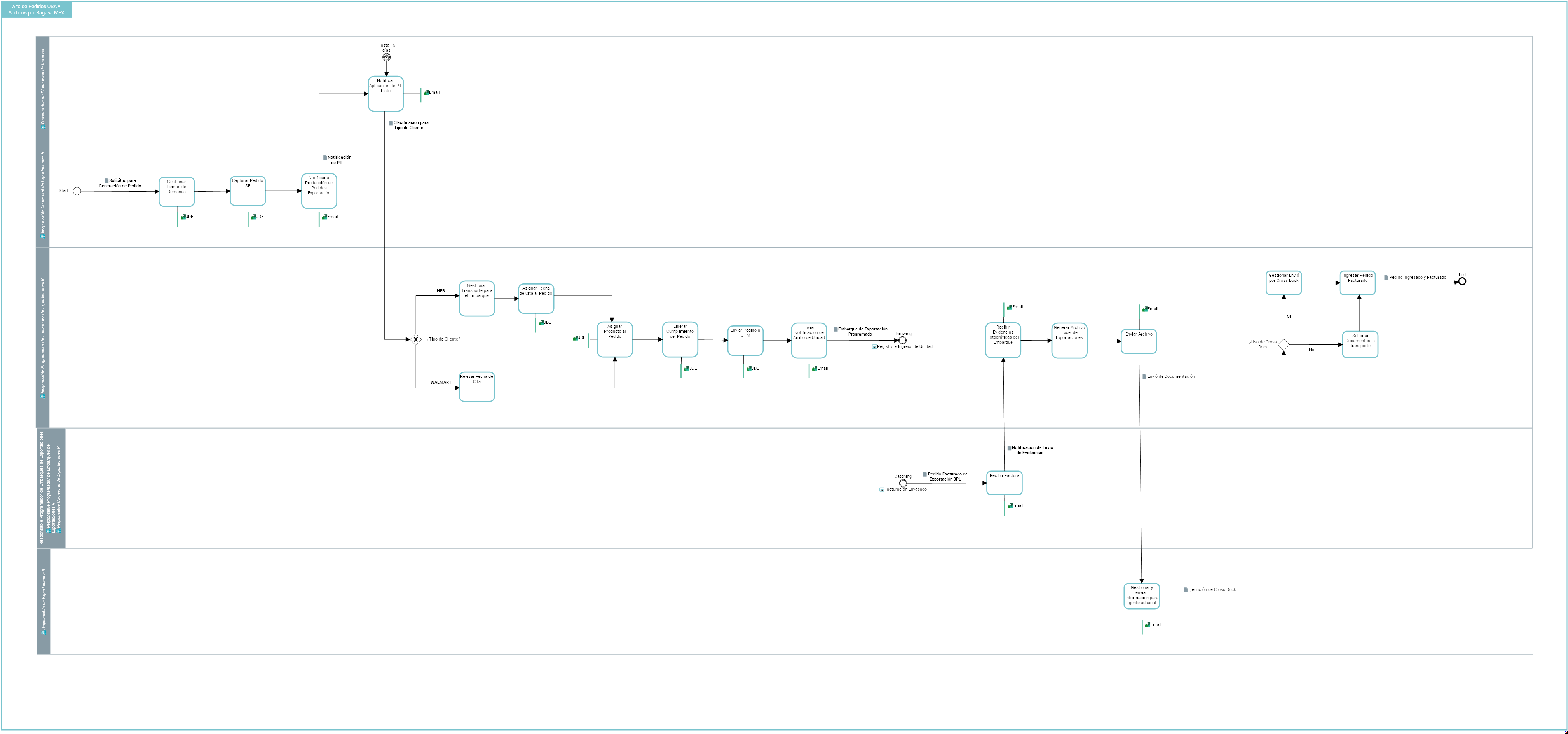Select the 'Asignar Fecha de Cita al Pedido' task
The image size is (1568, 734).
click(536, 299)
